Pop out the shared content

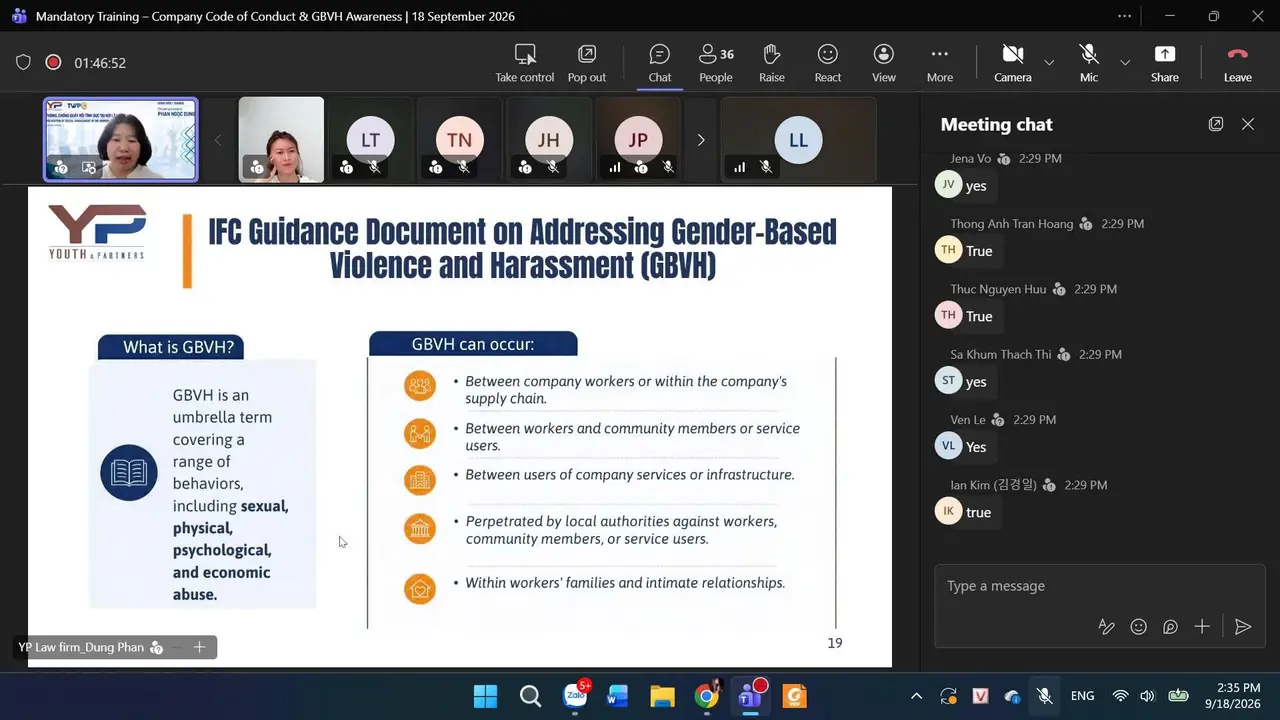[587, 62]
